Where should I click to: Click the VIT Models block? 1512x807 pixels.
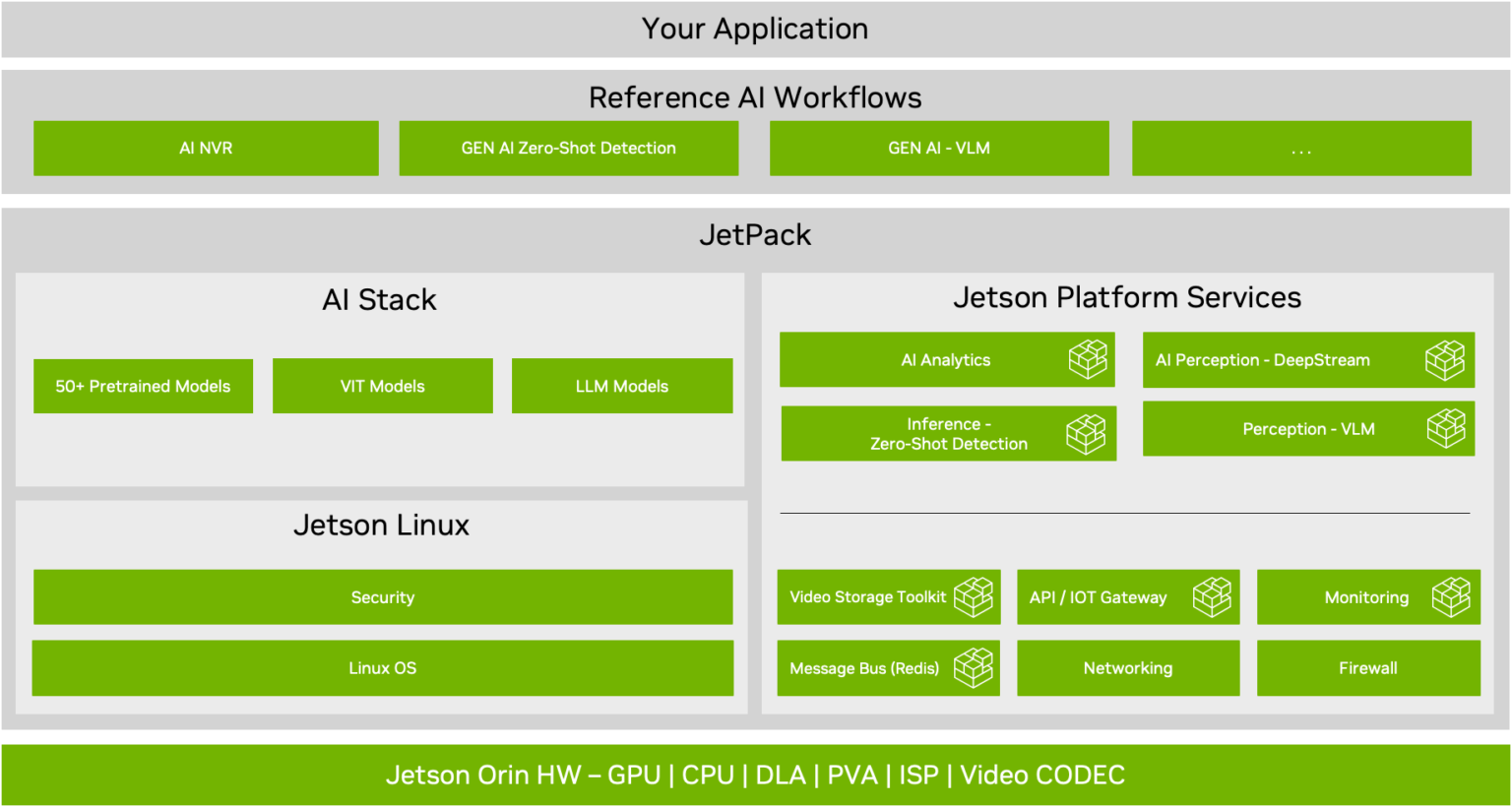pos(382,386)
